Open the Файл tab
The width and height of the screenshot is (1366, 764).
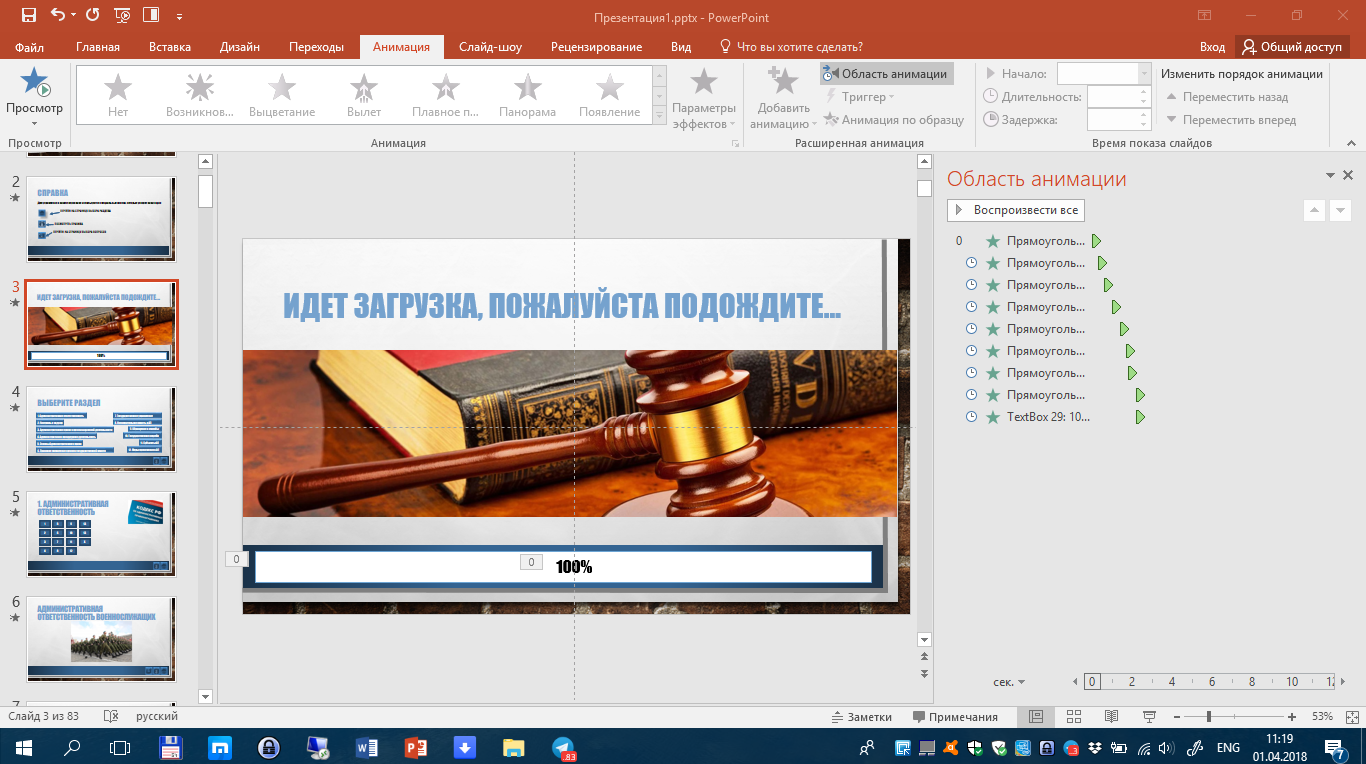point(30,47)
